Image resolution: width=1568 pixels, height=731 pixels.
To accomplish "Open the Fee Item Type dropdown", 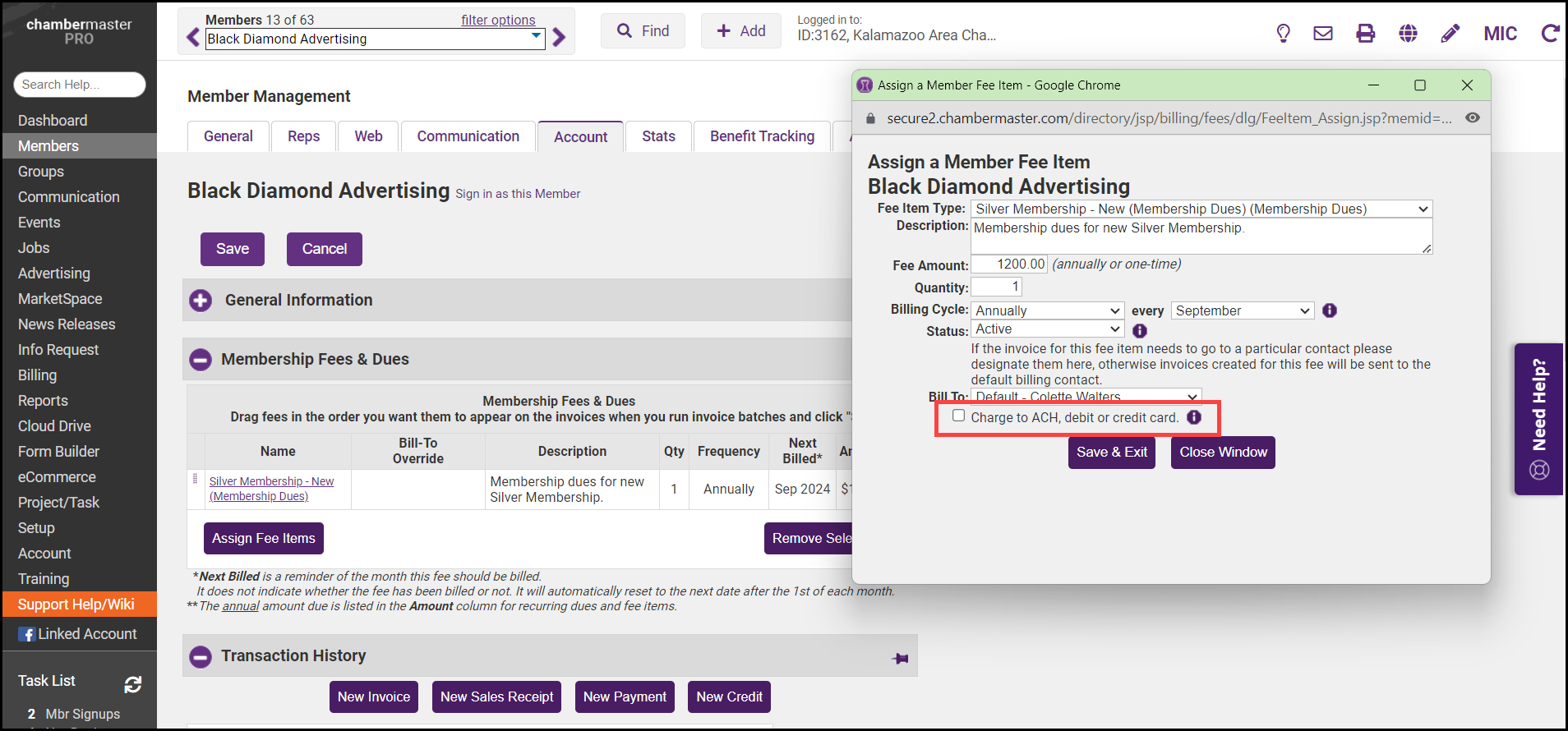I will click(1201, 209).
